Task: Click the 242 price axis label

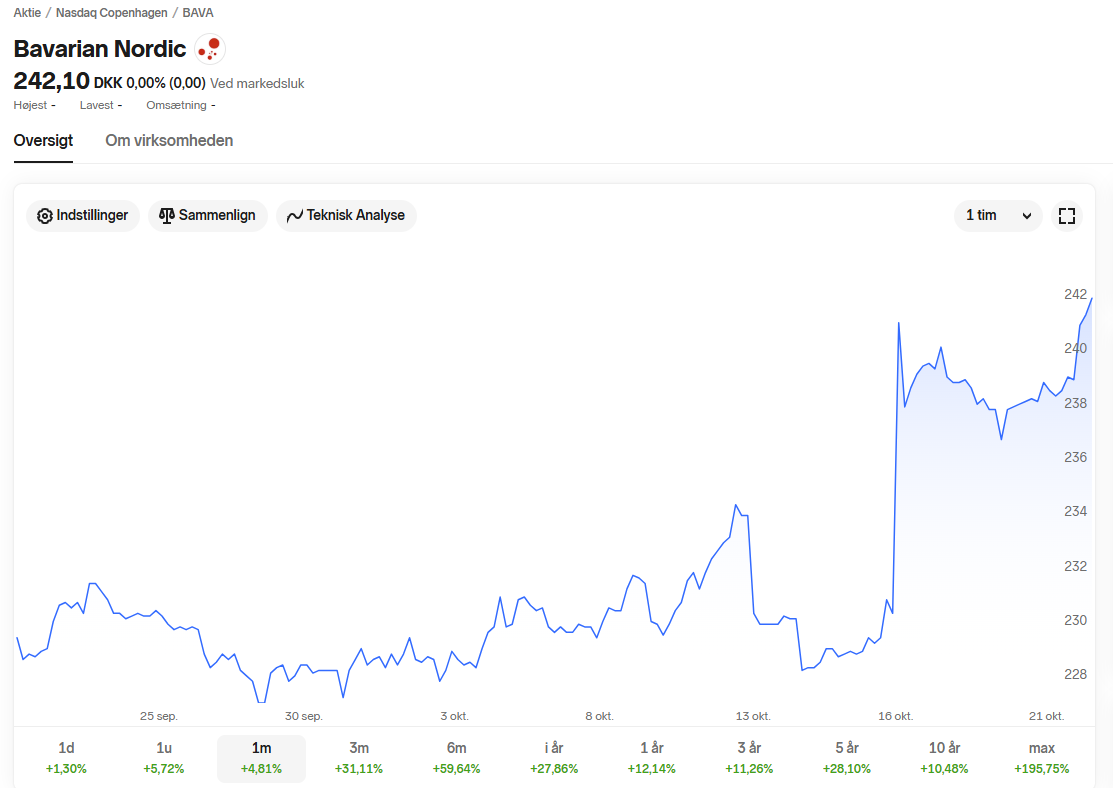Action: click(x=1075, y=294)
